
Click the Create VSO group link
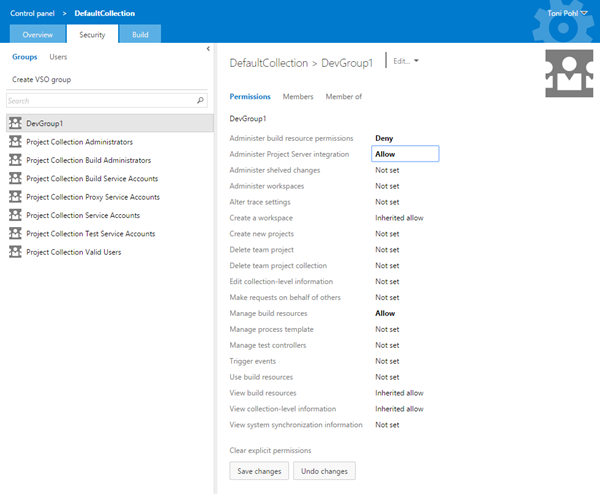[x=41, y=79]
